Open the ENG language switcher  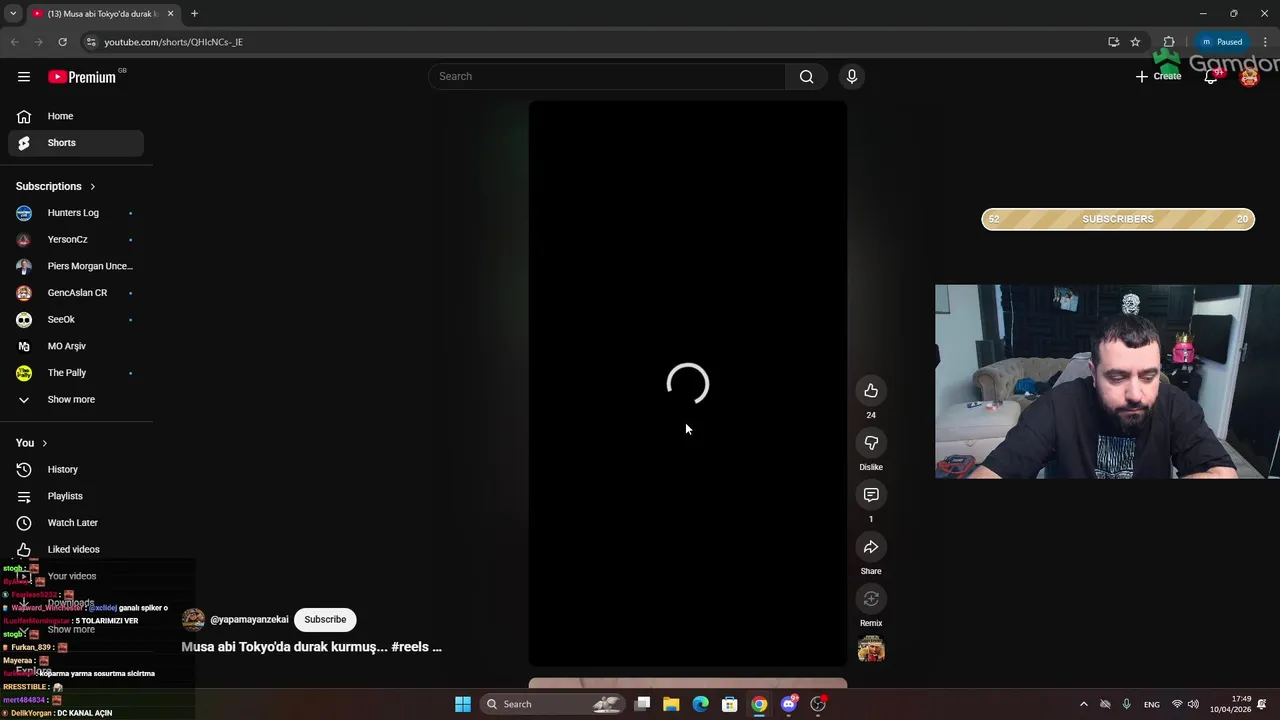1152,704
